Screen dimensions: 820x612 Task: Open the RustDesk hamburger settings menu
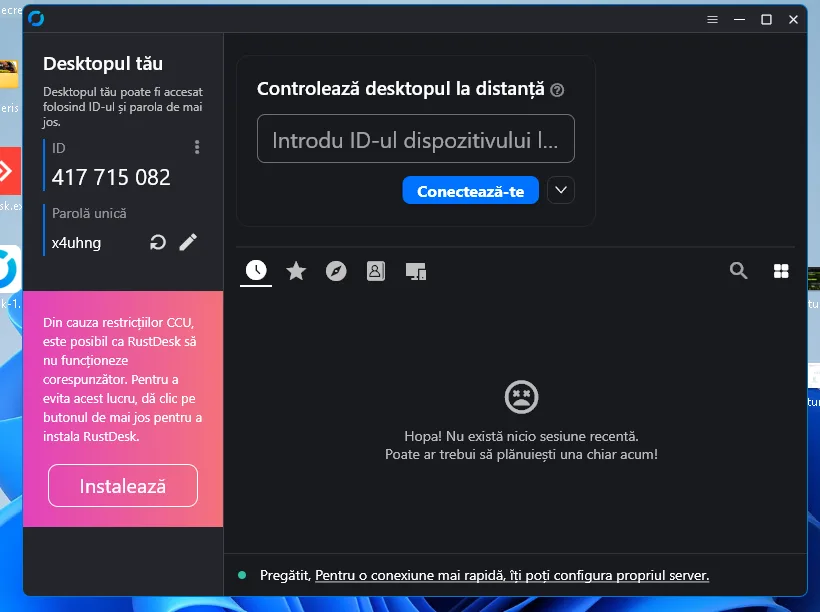pyautogui.click(x=712, y=19)
